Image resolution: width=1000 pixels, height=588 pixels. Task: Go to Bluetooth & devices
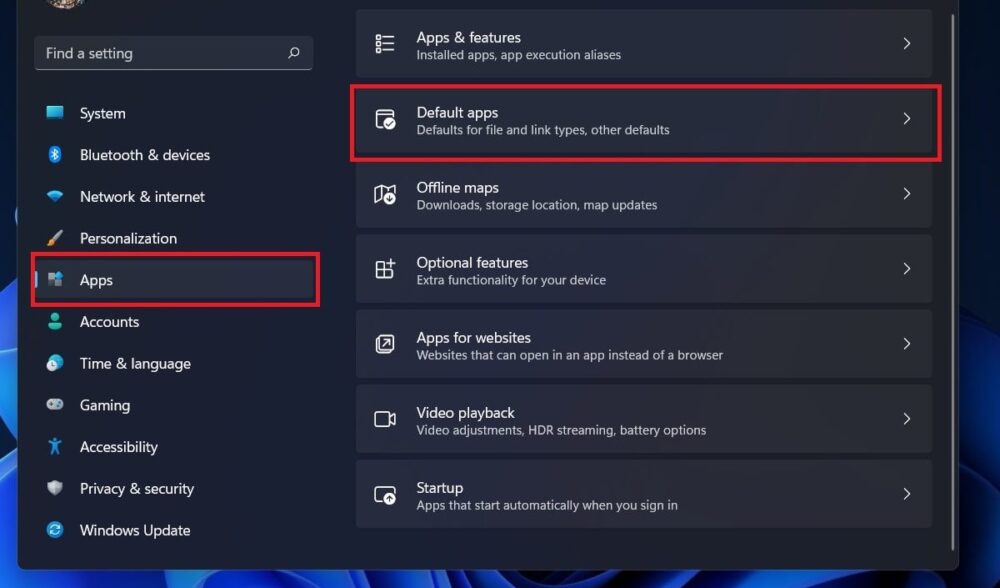(x=174, y=154)
